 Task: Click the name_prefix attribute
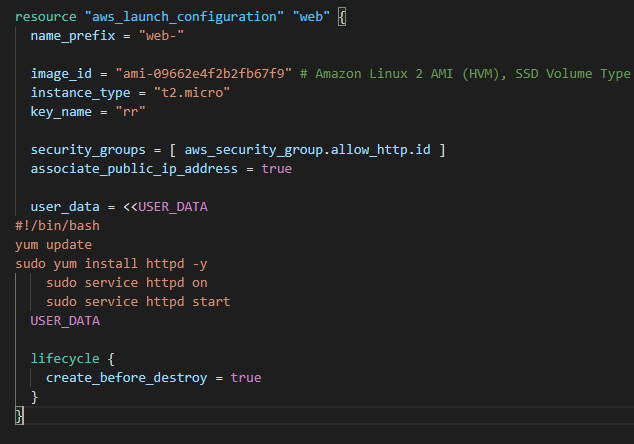tap(73, 36)
